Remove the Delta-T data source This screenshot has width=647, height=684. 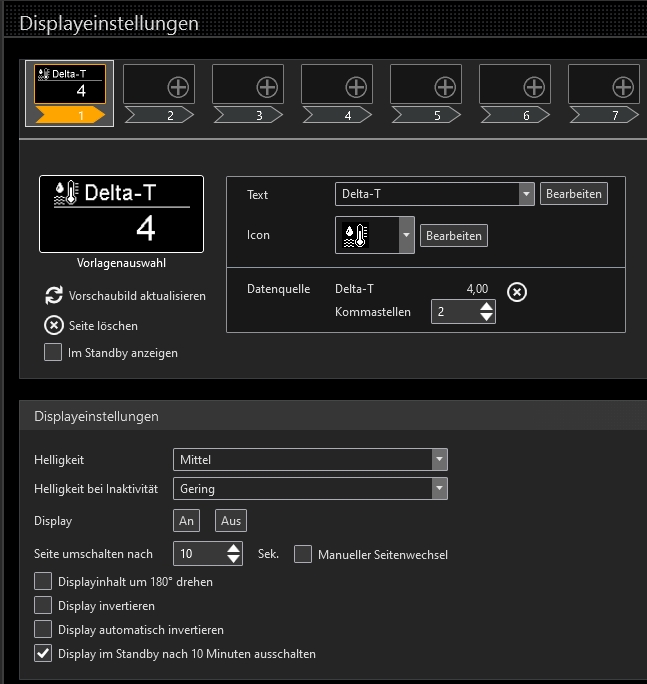pos(517,292)
